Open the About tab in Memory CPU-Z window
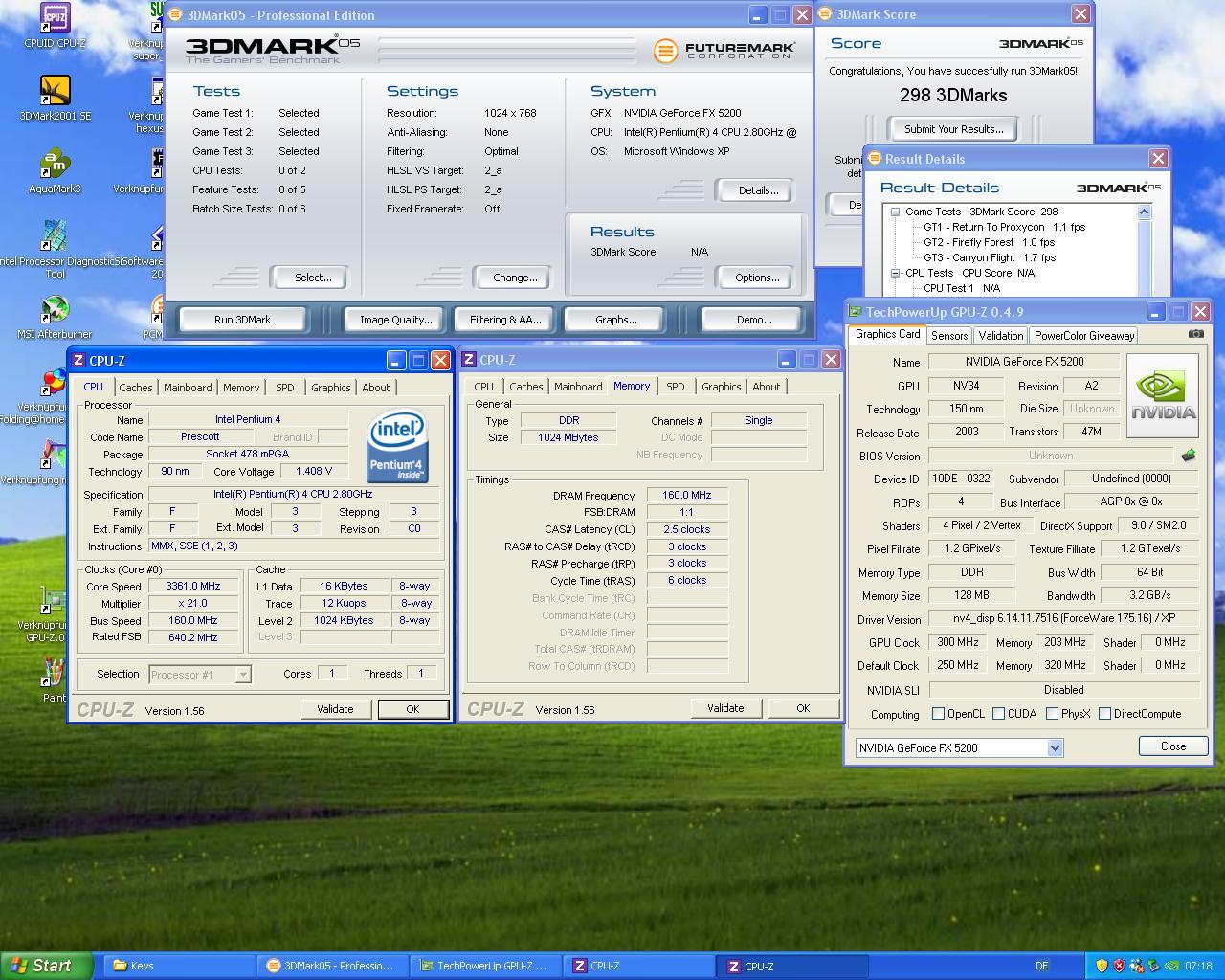1225x980 pixels. (767, 387)
